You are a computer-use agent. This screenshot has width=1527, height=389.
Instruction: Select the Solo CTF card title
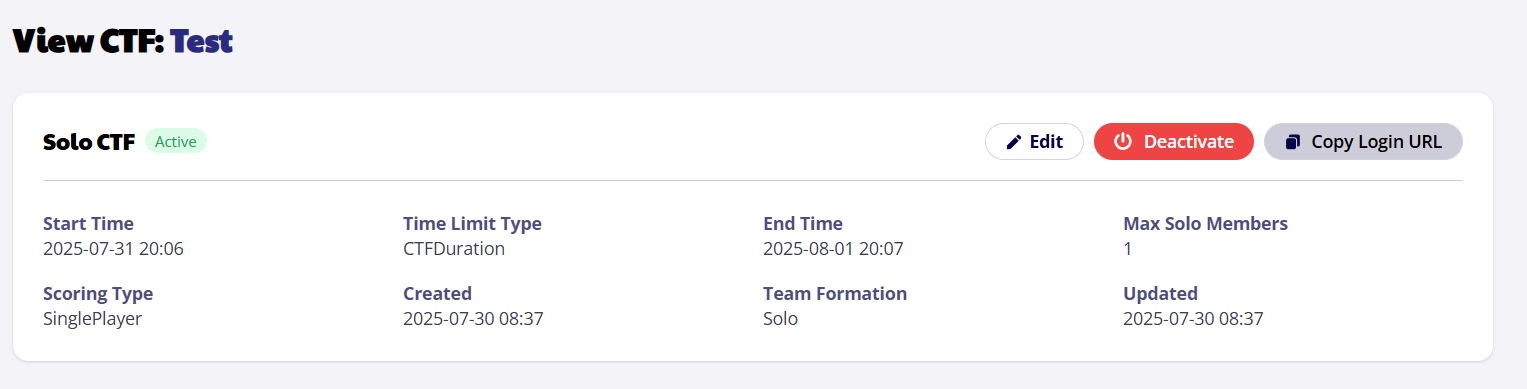click(x=89, y=142)
